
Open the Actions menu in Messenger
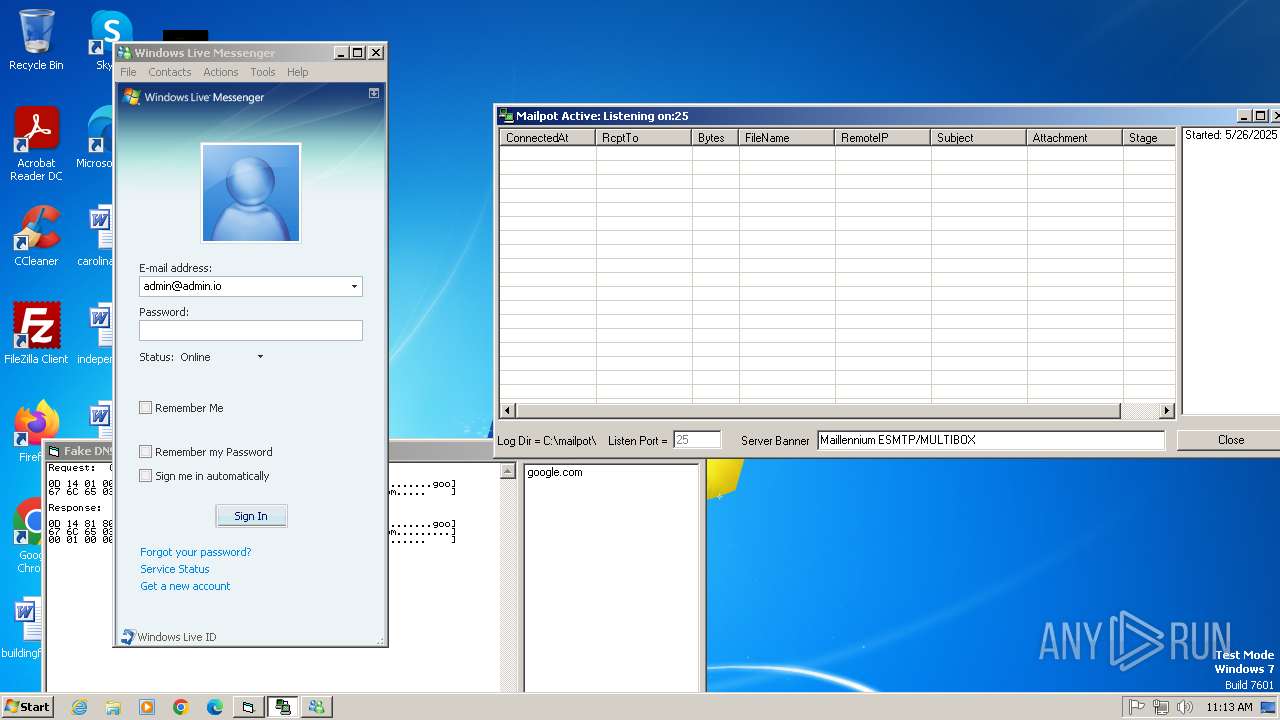click(221, 72)
